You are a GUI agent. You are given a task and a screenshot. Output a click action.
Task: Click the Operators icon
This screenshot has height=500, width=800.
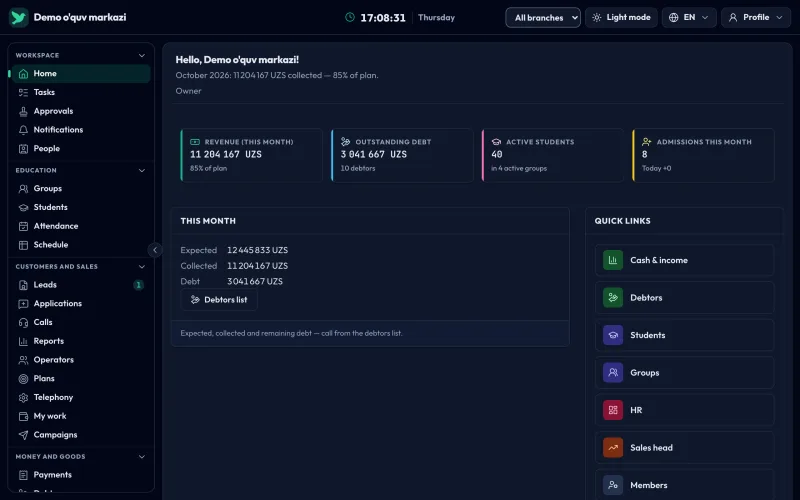tap(23, 360)
